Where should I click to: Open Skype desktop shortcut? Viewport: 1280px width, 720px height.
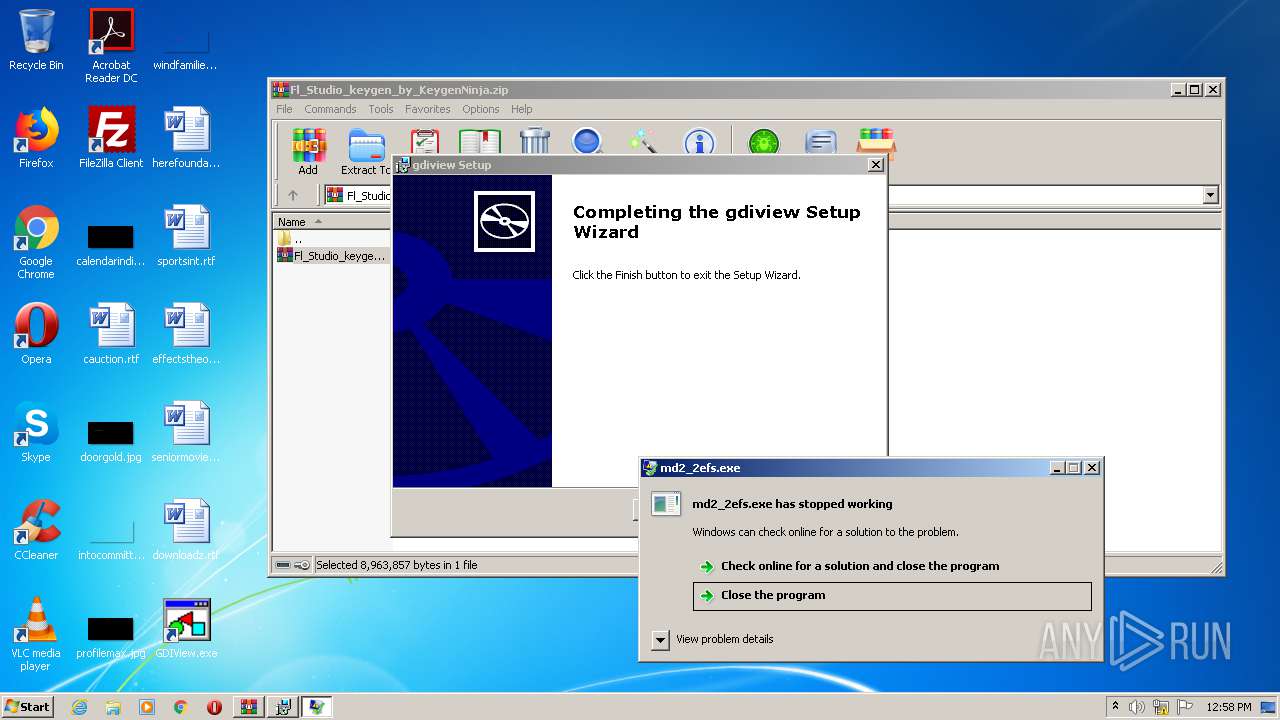tap(36, 432)
